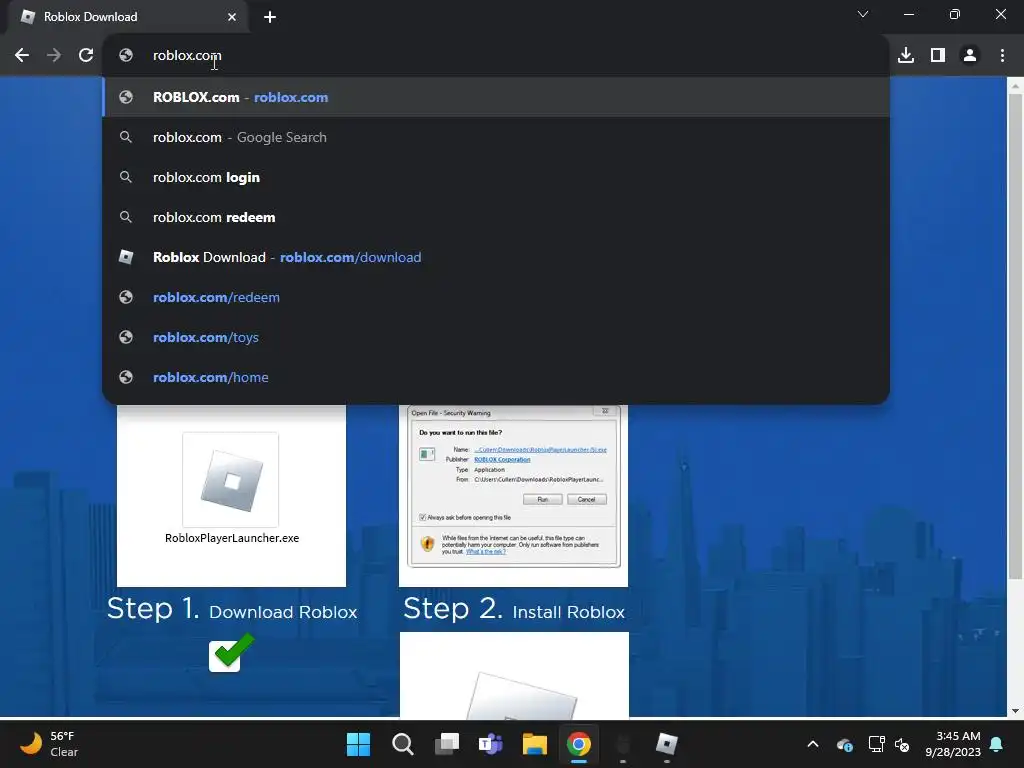This screenshot has height=768, width=1024.
Task: Pick the roblox.com login suggestion
Action: point(496,177)
